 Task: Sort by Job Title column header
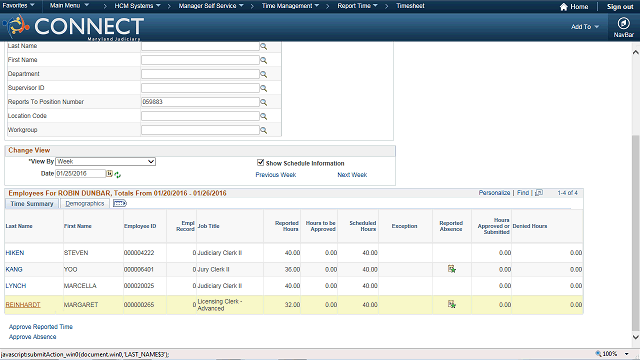click(x=209, y=226)
